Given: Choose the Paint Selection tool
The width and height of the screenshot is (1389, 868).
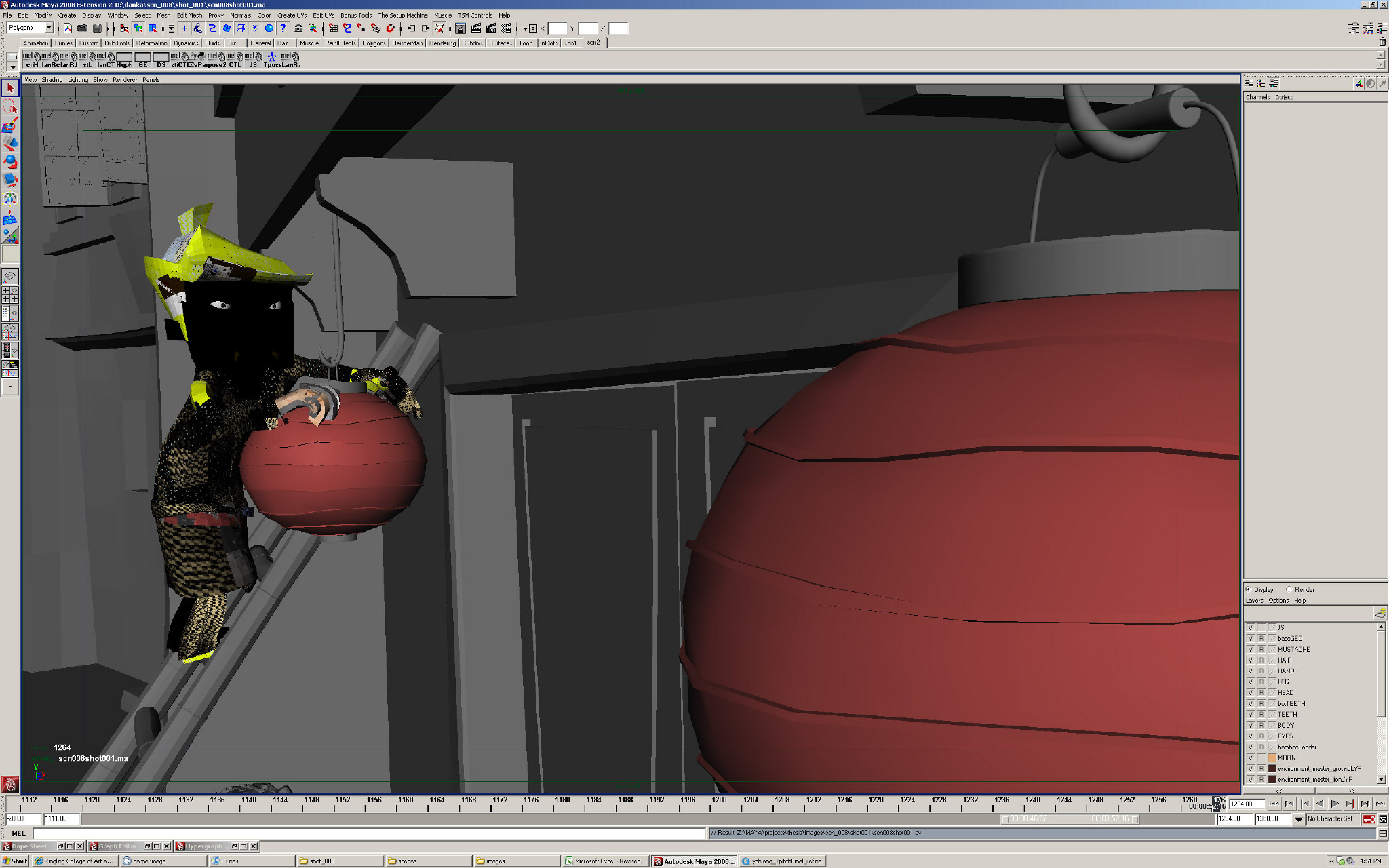Looking at the screenshot, I should [9, 125].
